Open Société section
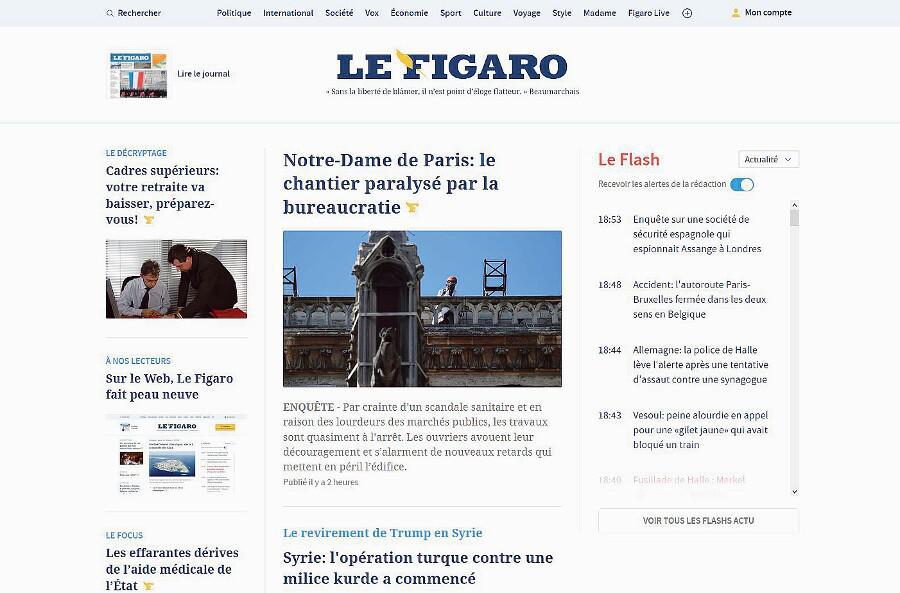Screen dimensions: 900x593 (339, 13)
